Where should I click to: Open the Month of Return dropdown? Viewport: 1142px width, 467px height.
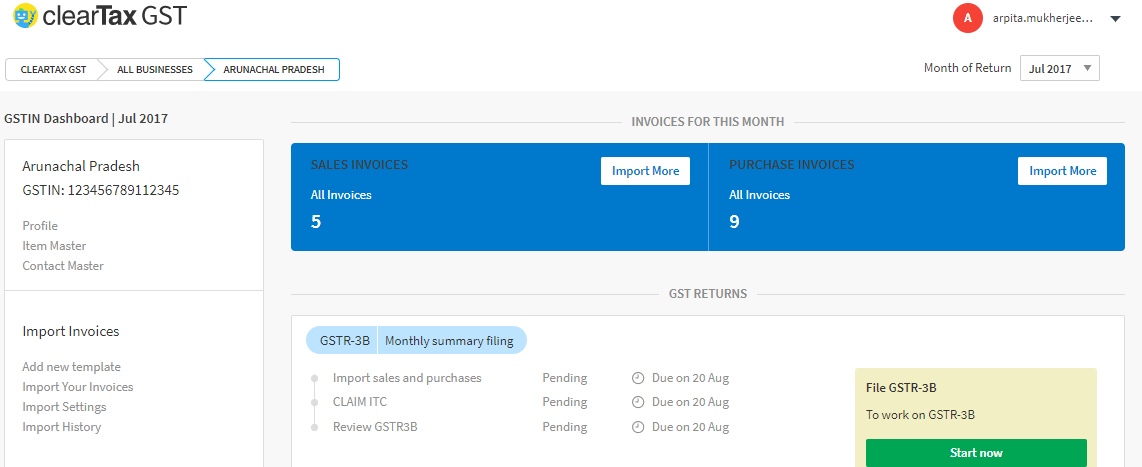(1059, 68)
